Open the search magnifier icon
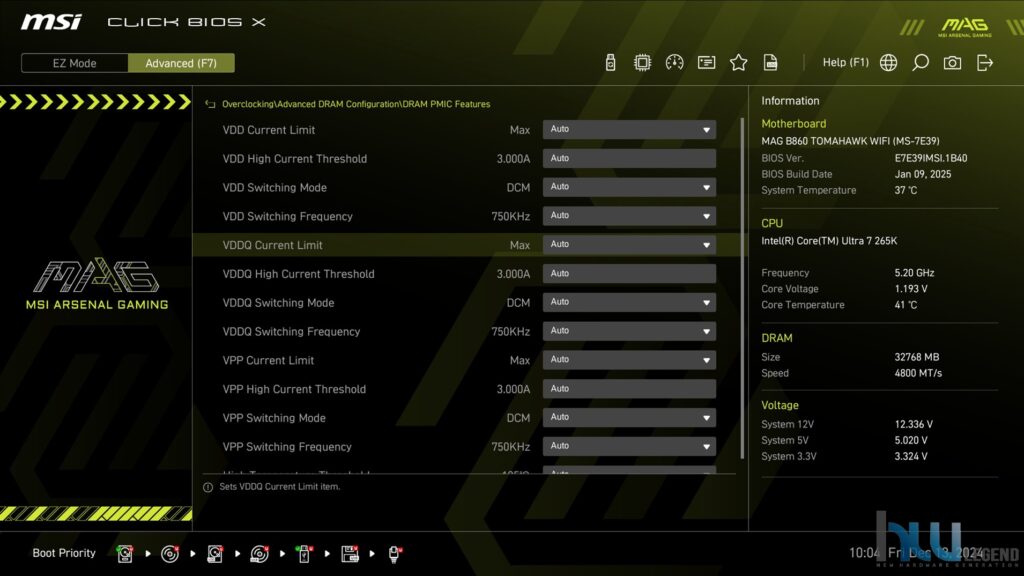 tap(920, 63)
